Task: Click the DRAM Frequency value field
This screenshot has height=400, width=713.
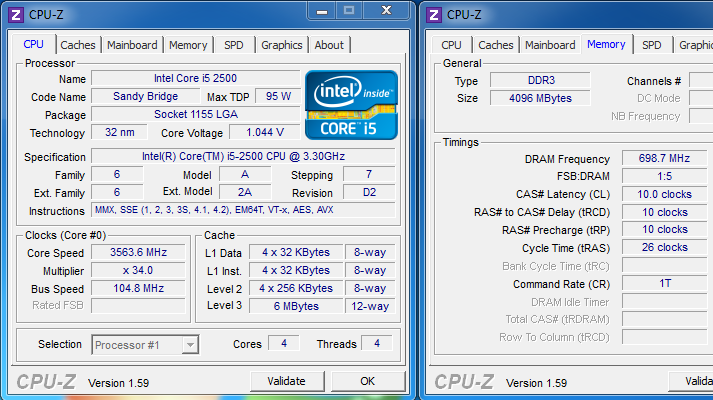Action: 665,159
